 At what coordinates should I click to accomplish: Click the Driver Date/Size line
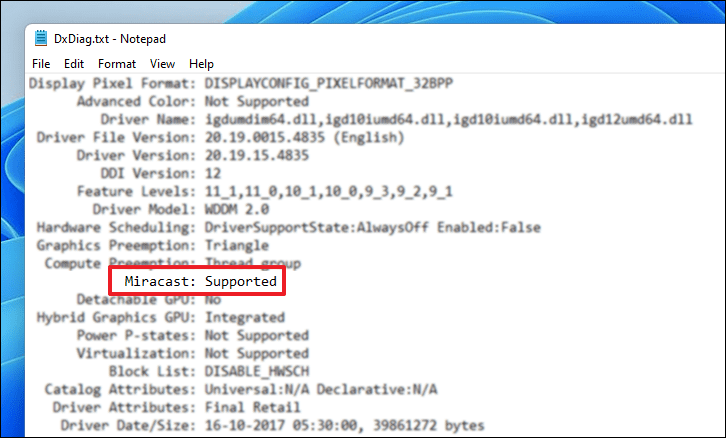[x=273, y=426]
